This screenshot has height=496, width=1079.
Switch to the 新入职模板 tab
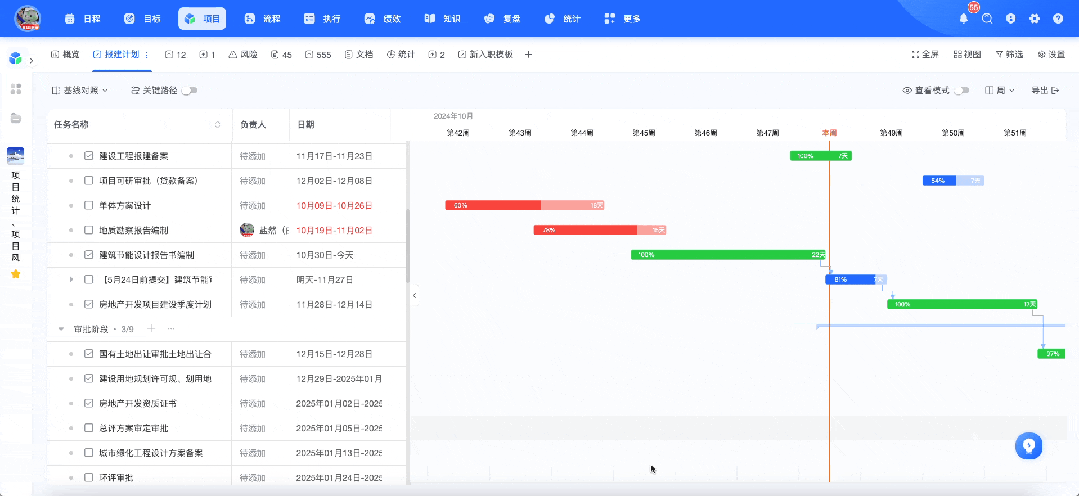point(485,54)
